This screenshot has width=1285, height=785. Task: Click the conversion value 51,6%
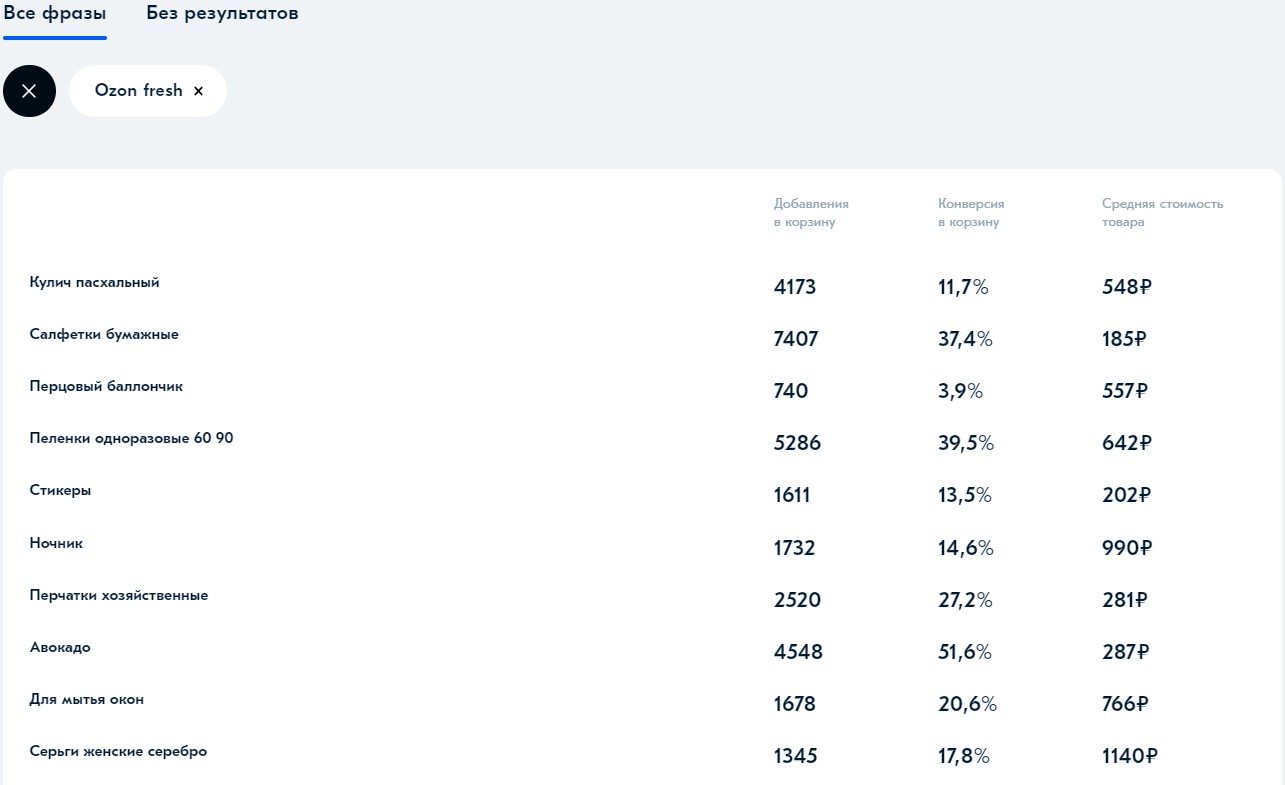point(965,653)
